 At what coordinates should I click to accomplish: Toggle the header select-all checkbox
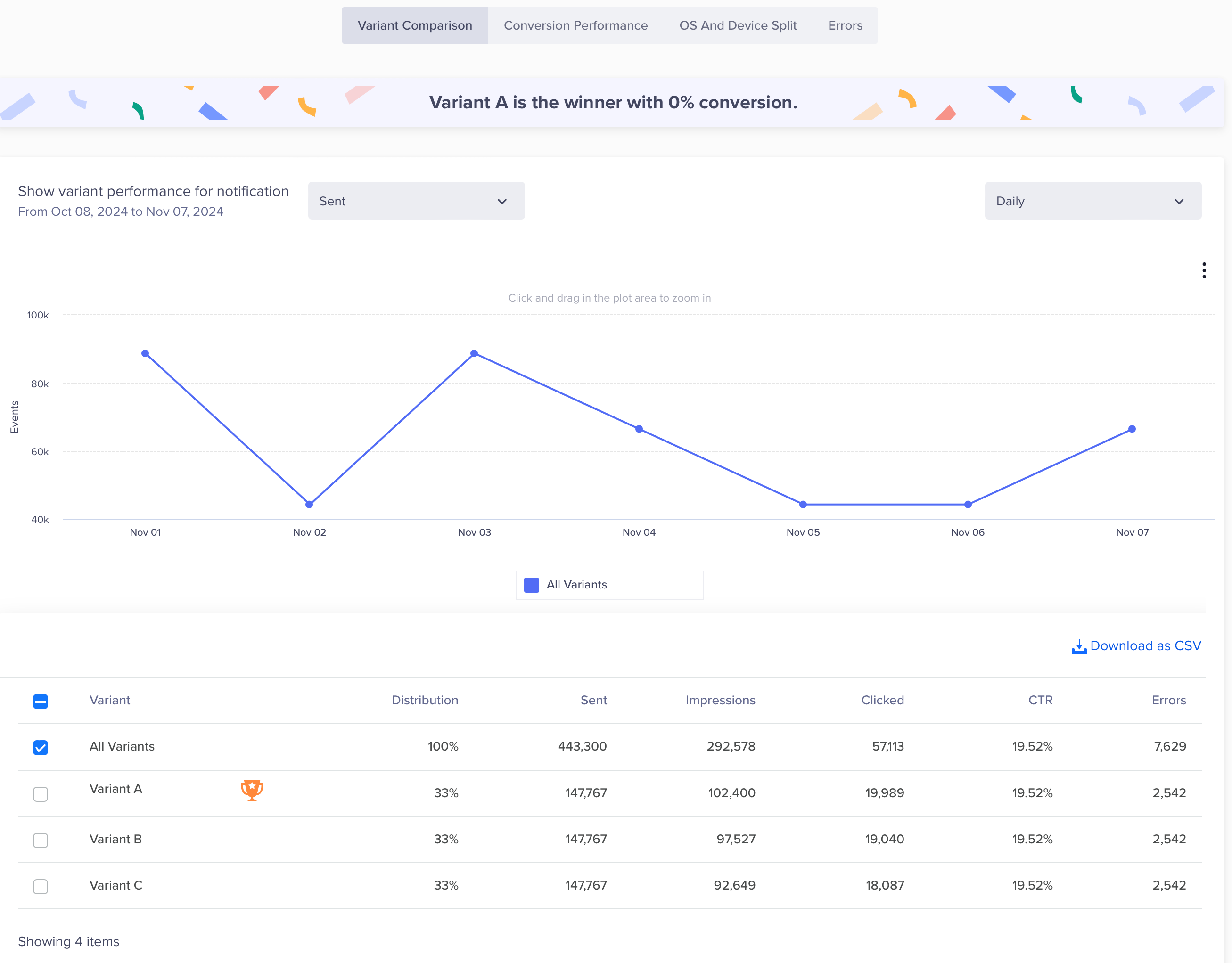pyautogui.click(x=41, y=702)
